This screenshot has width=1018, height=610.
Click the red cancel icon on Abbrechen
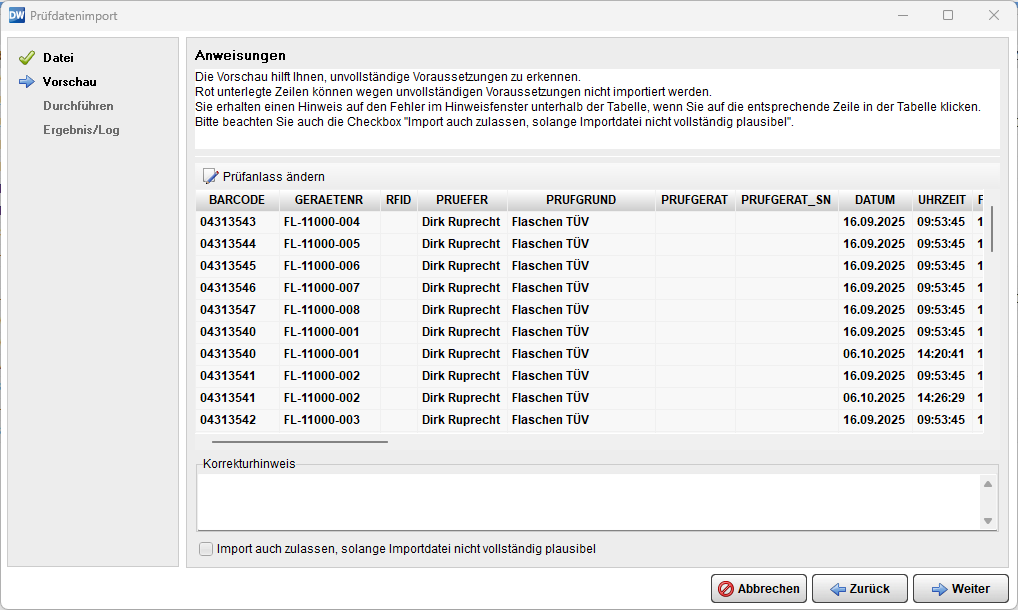726,589
